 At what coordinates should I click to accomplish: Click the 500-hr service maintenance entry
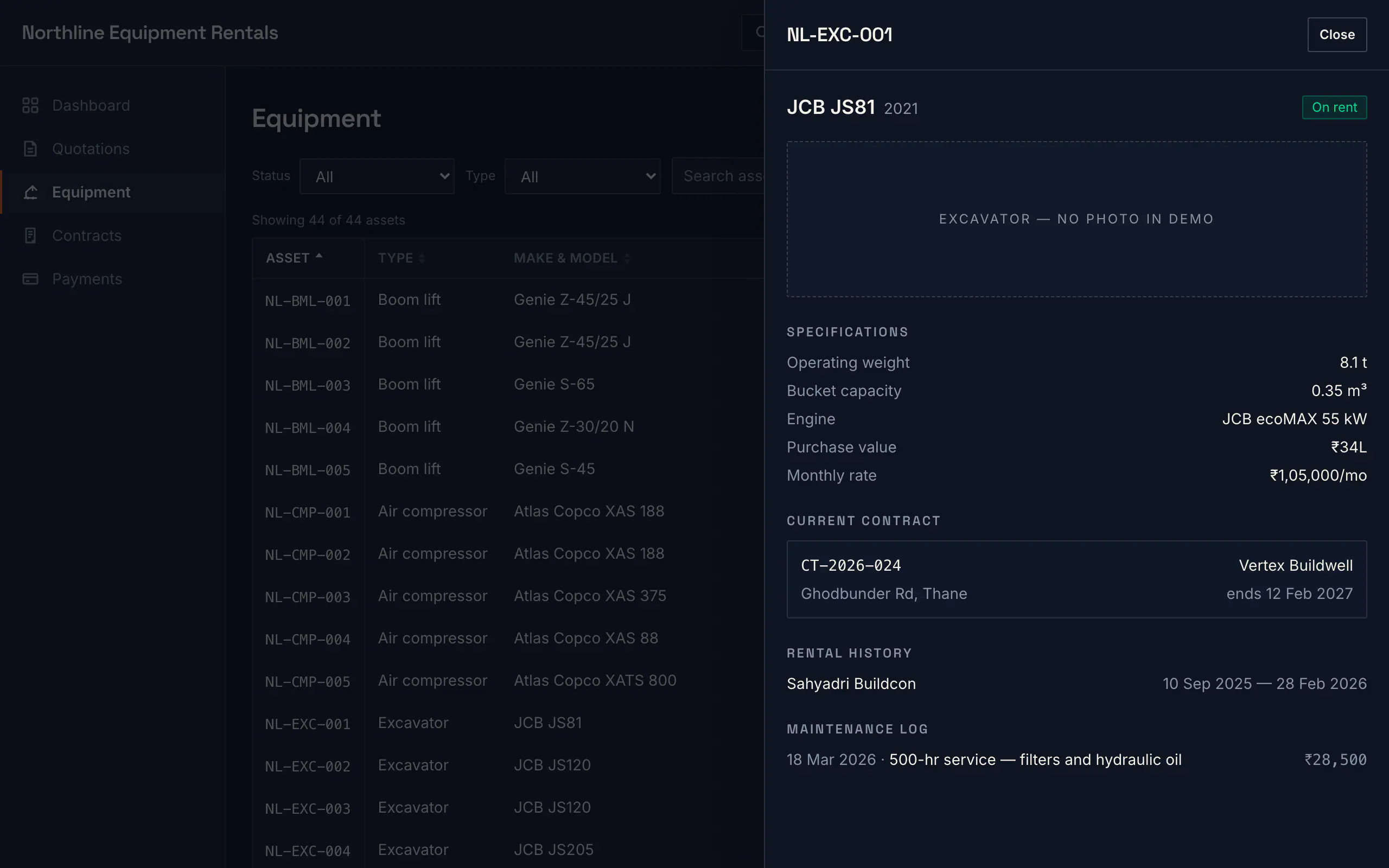pos(1035,759)
